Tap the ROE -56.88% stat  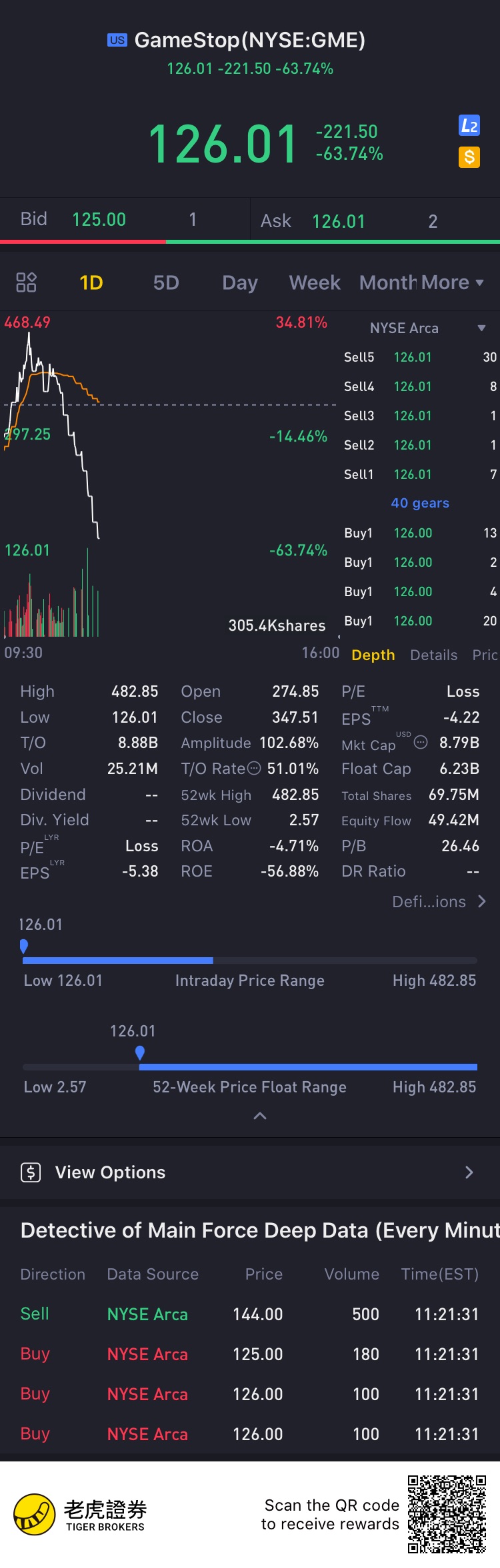tap(250, 871)
